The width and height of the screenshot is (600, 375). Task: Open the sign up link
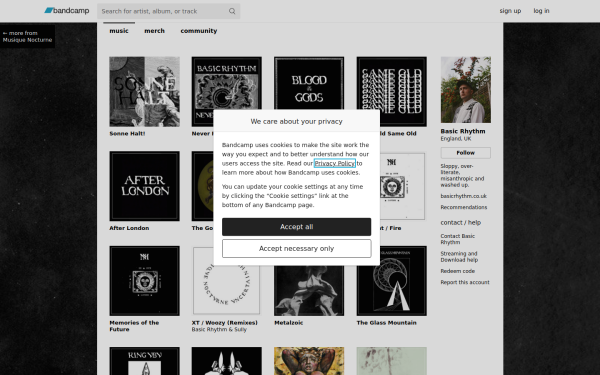pos(510,11)
